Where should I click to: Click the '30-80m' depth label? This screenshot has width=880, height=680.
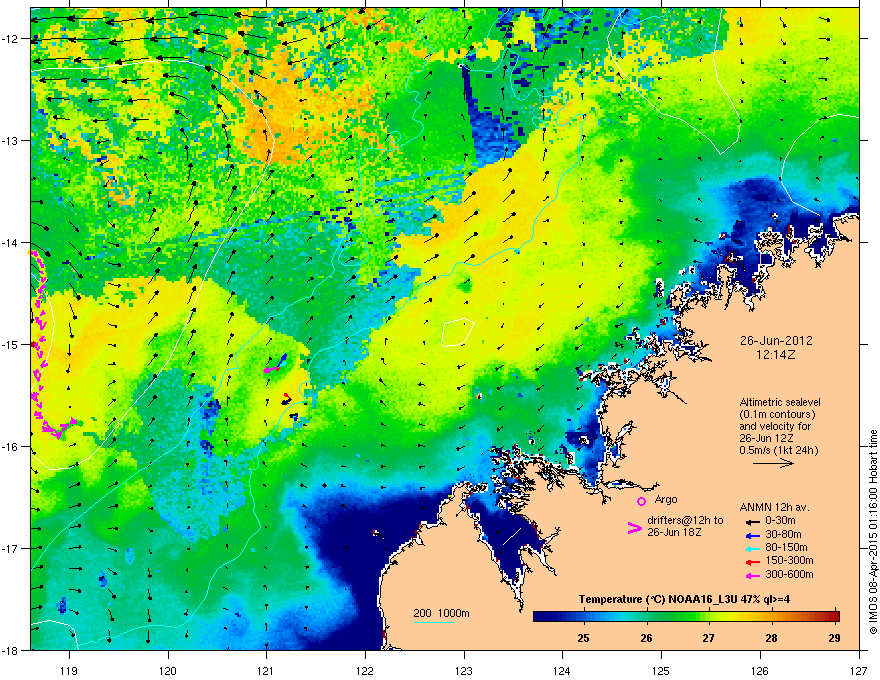pos(783,535)
